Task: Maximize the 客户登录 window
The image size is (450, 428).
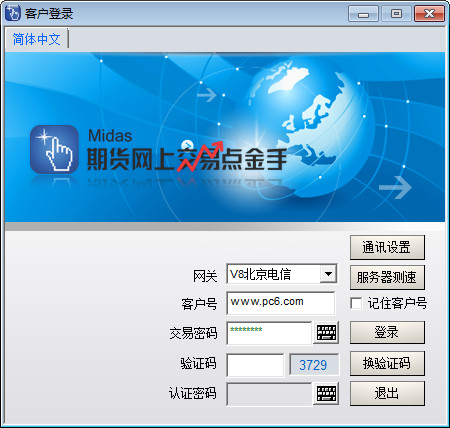Action: 396,14
